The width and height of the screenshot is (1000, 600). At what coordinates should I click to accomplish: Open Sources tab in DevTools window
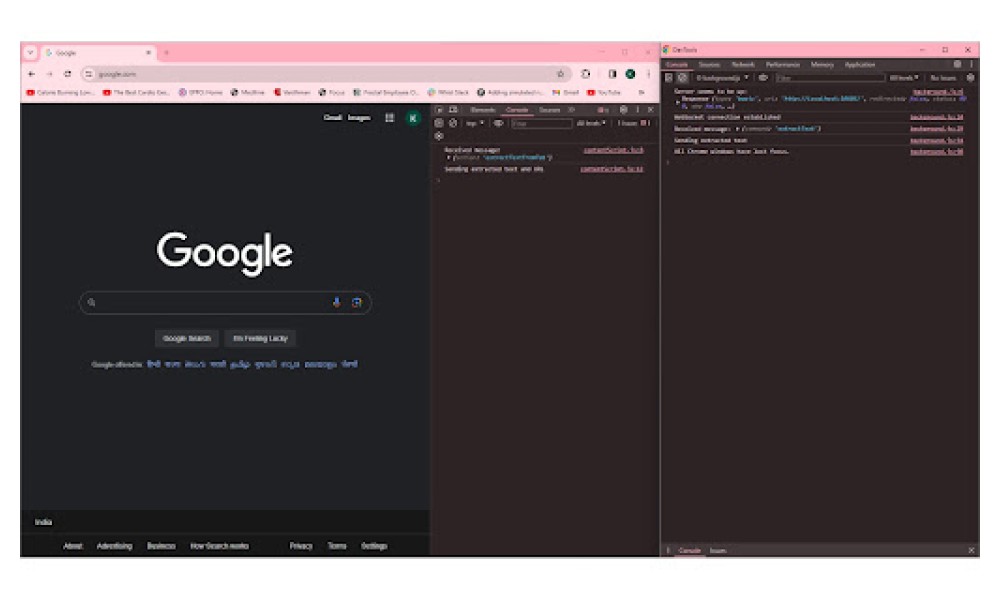tap(709, 64)
